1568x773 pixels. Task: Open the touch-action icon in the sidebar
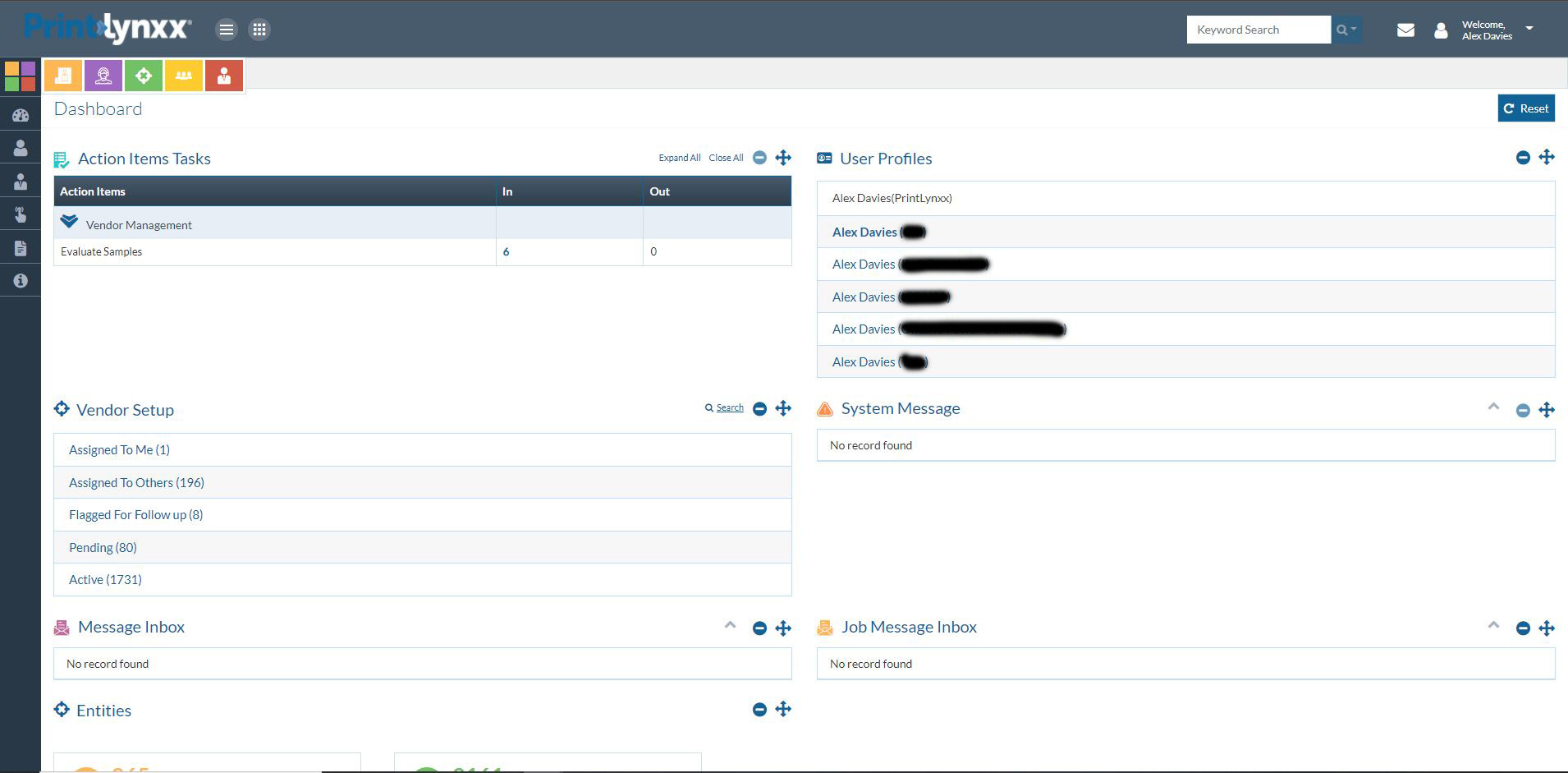20,214
